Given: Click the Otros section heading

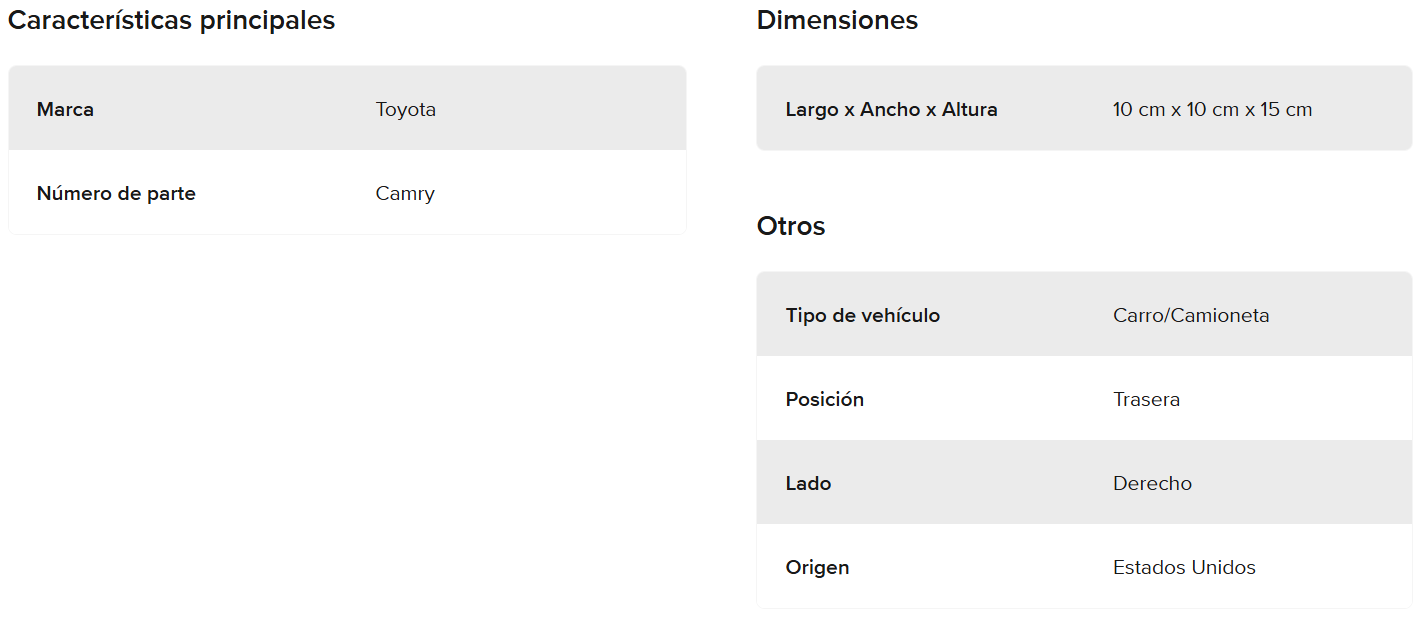Looking at the screenshot, I should (x=791, y=226).
